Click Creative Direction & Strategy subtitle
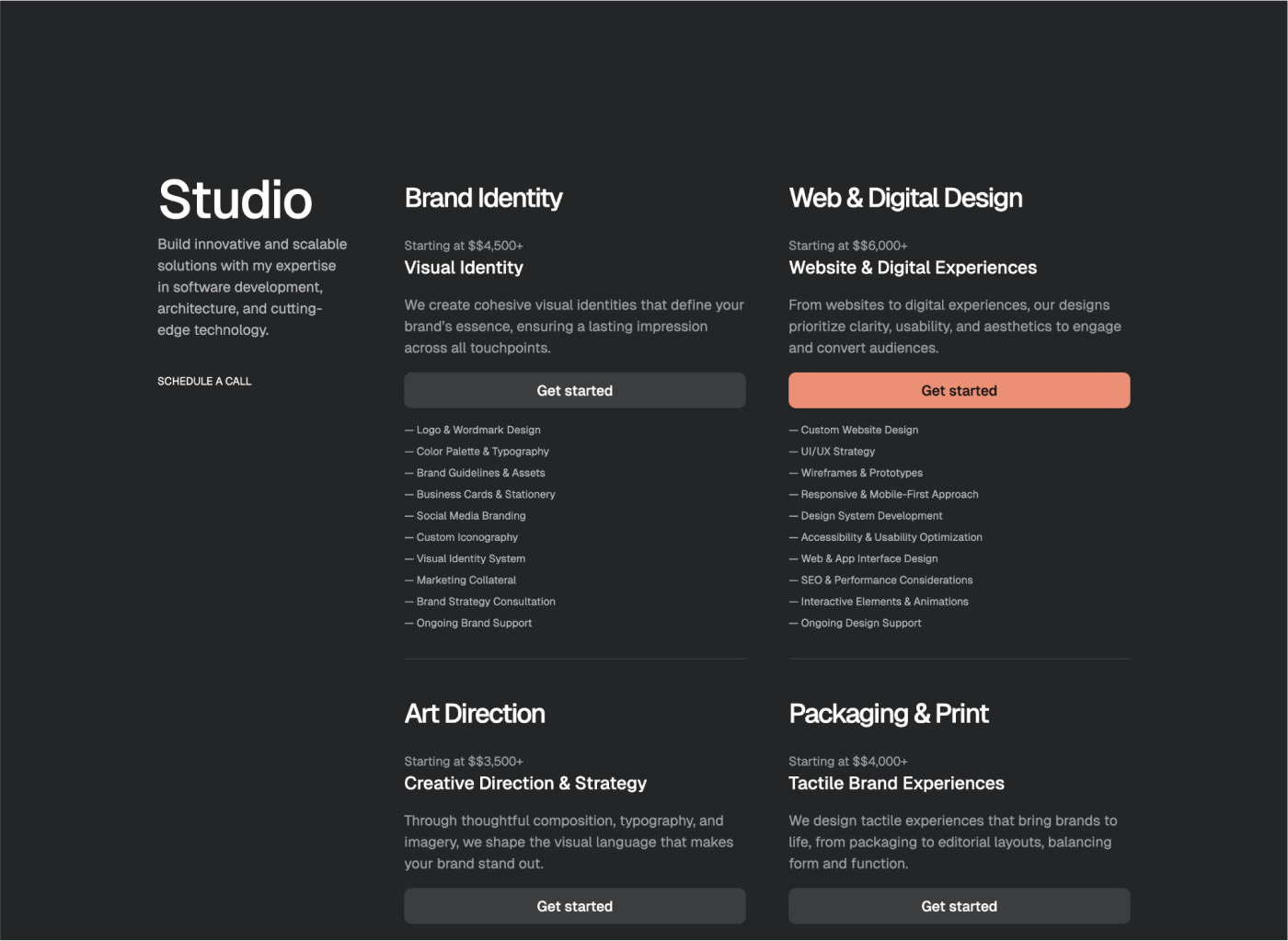The width and height of the screenshot is (1288, 941). pyautogui.click(x=525, y=784)
